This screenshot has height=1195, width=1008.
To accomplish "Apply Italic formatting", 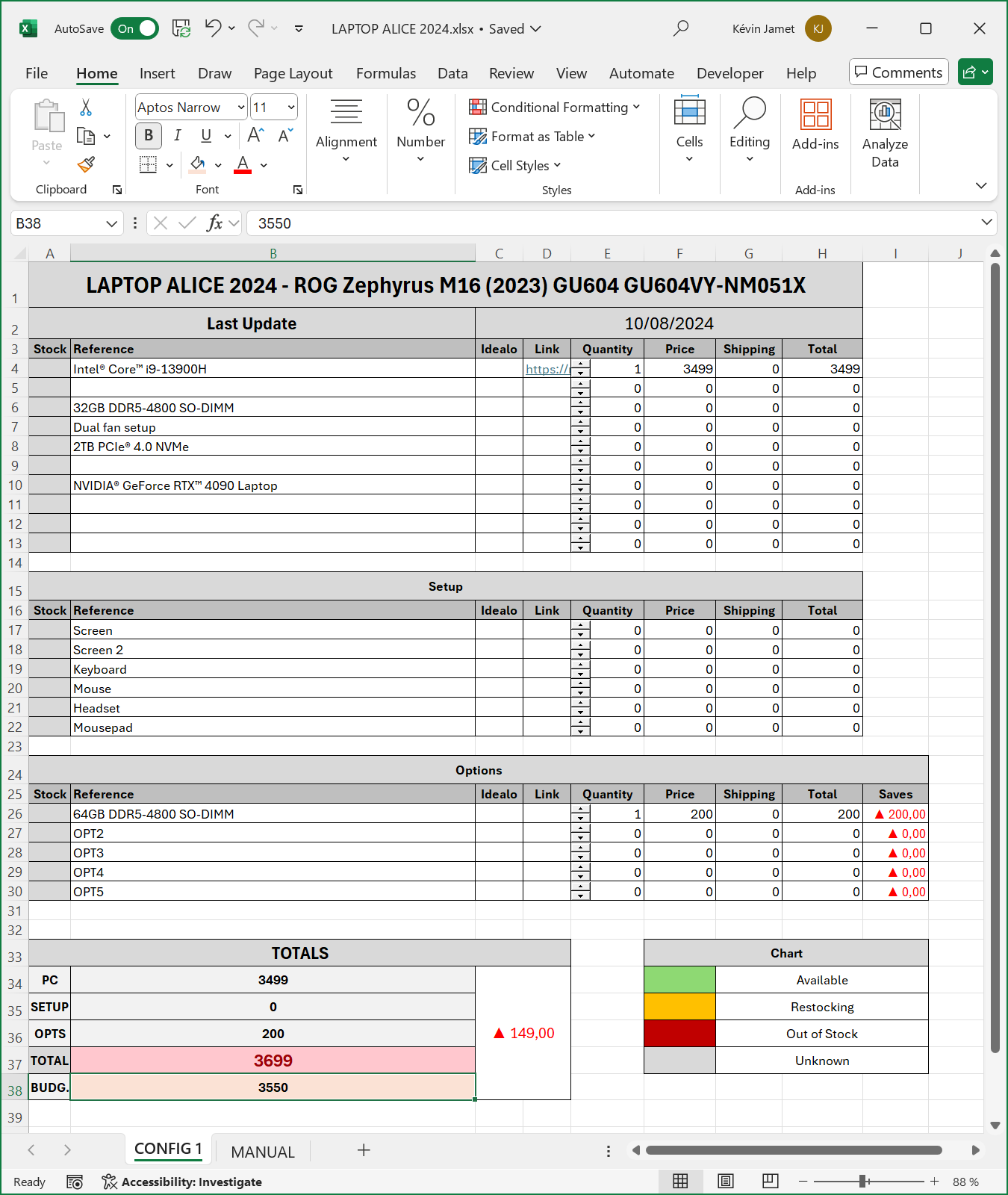I will 177,135.
